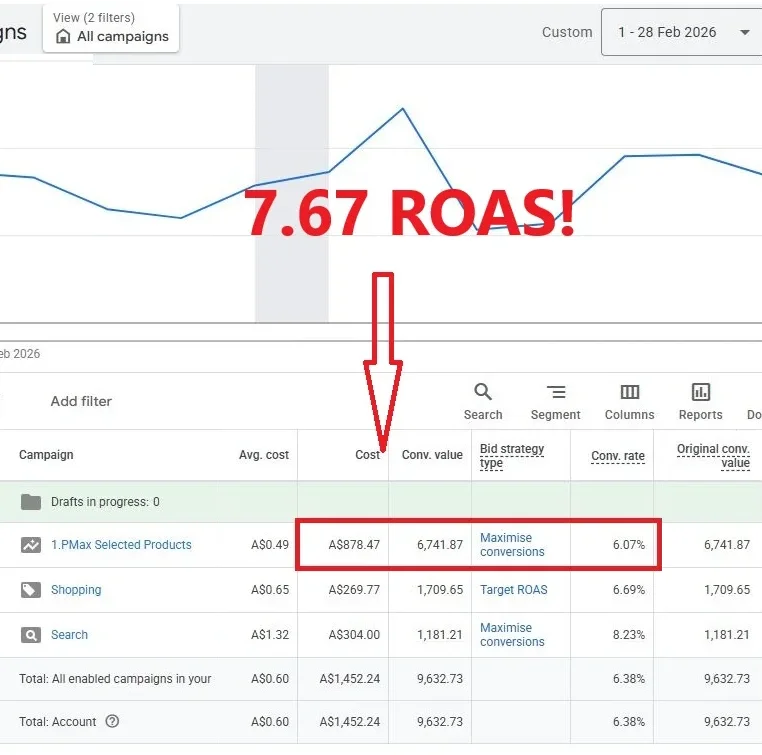Click the Drafts in progress folder icon
762x755 pixels.
[x=31, y=502]
